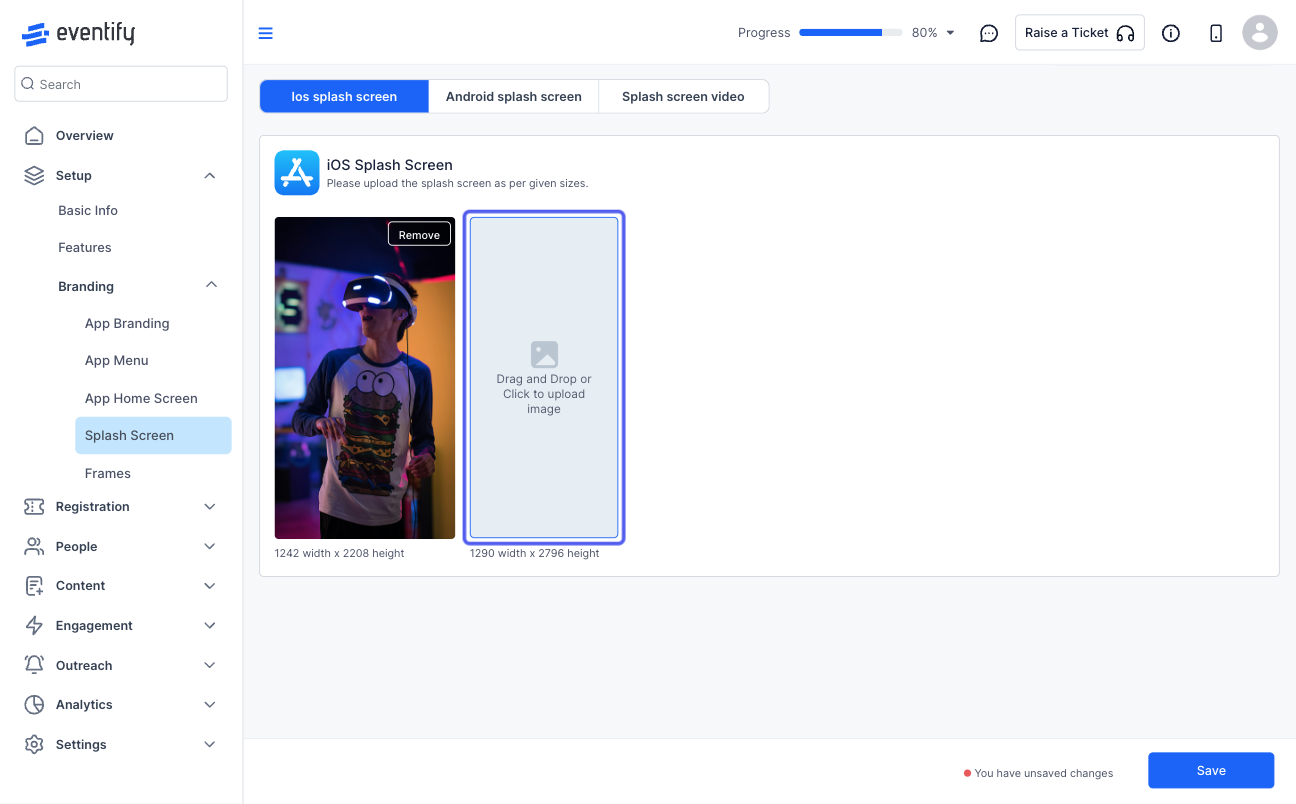Click the 80% progress bar

click(851, 33)
